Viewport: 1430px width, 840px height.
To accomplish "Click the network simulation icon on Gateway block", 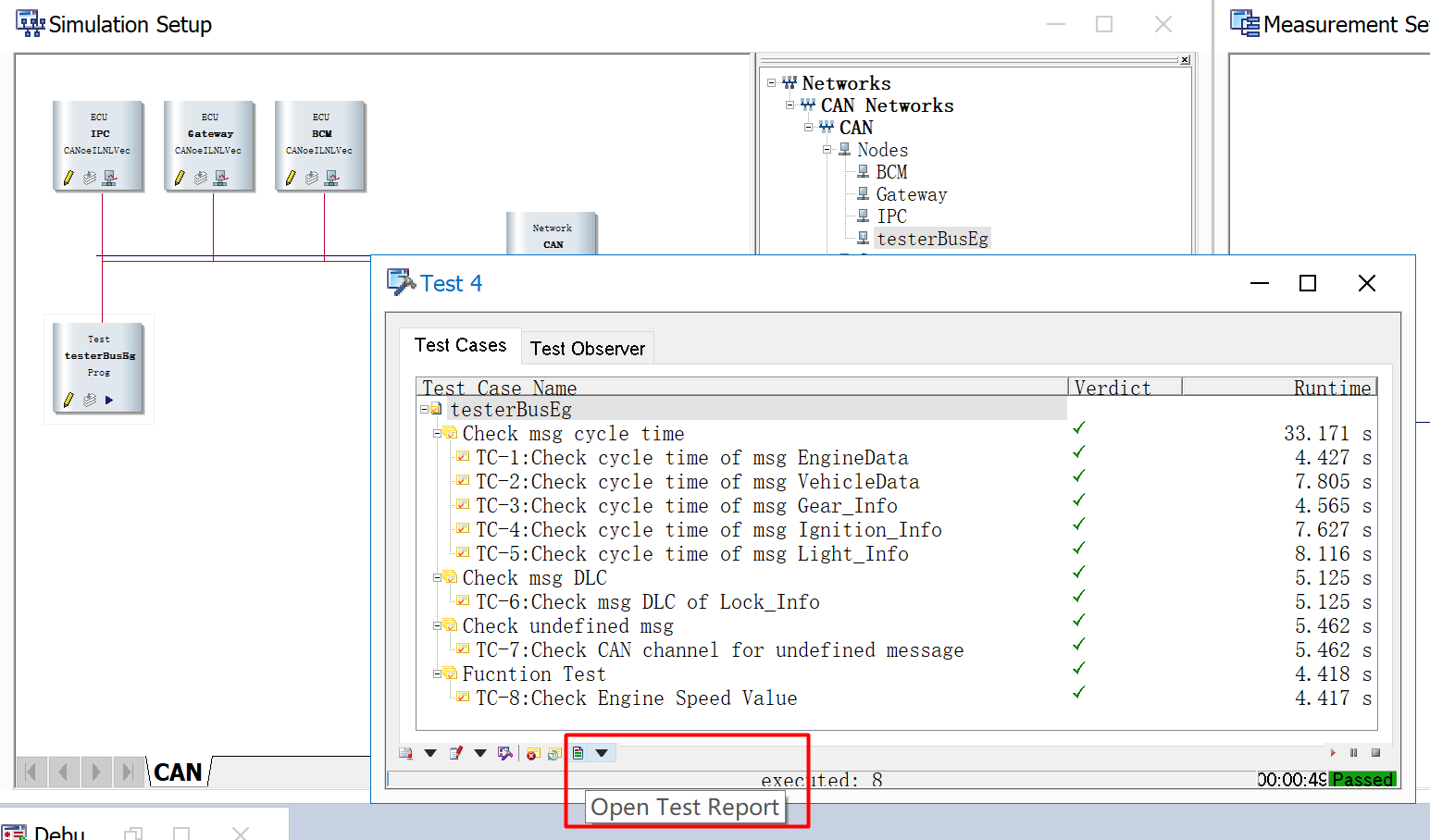I will click(x=221, y=178).
